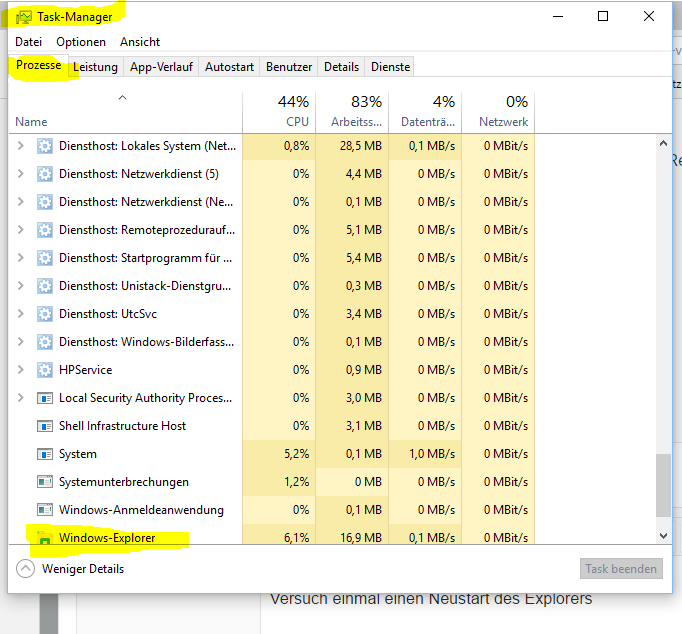
Task: Switch to the Dienste tab
Action: [x=390, y=67]
